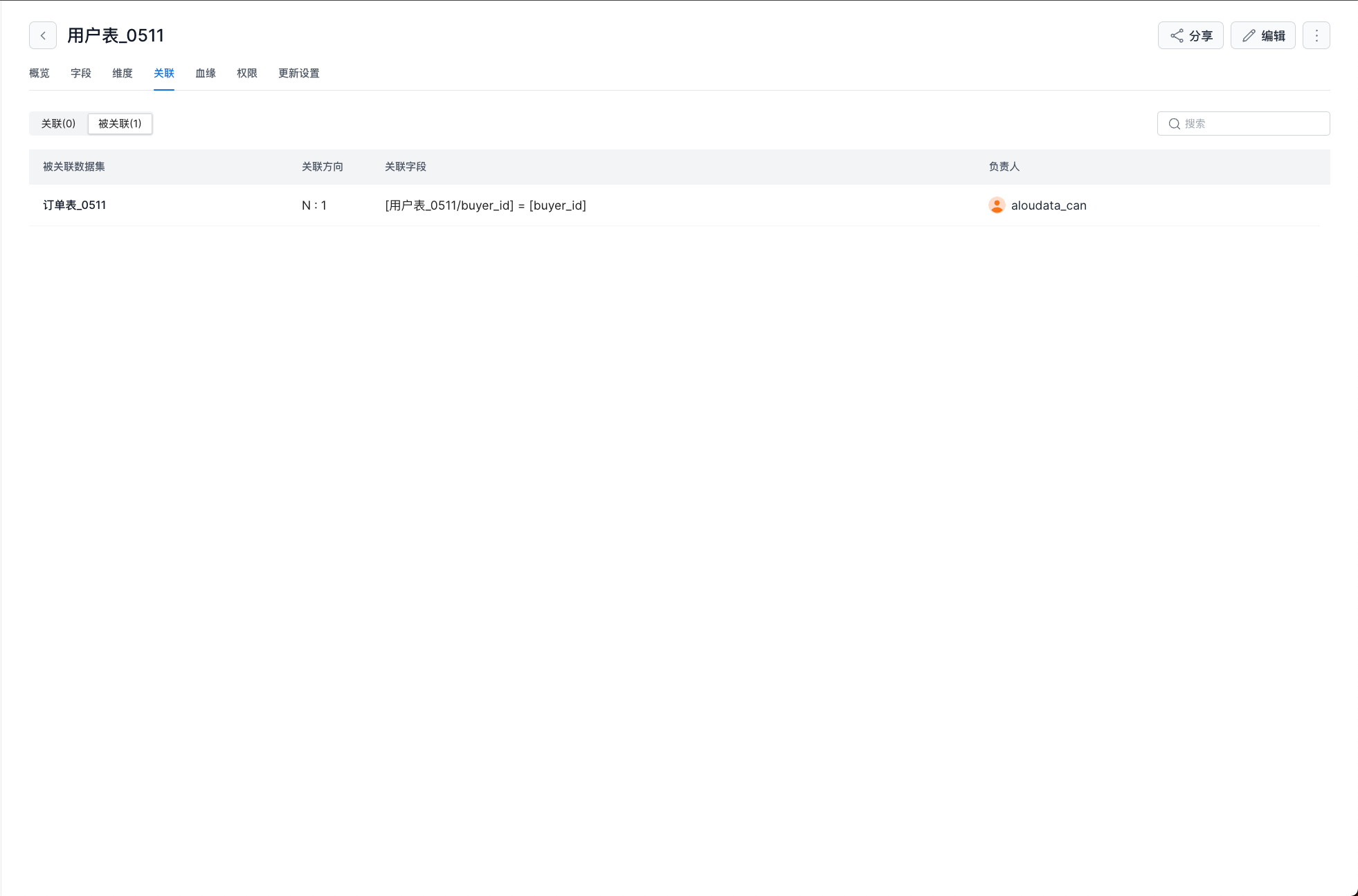The width and height of the screenshot is (1358, 896).
Task: Open the 订单表_0511 dataset link
Action: point(75,205)
